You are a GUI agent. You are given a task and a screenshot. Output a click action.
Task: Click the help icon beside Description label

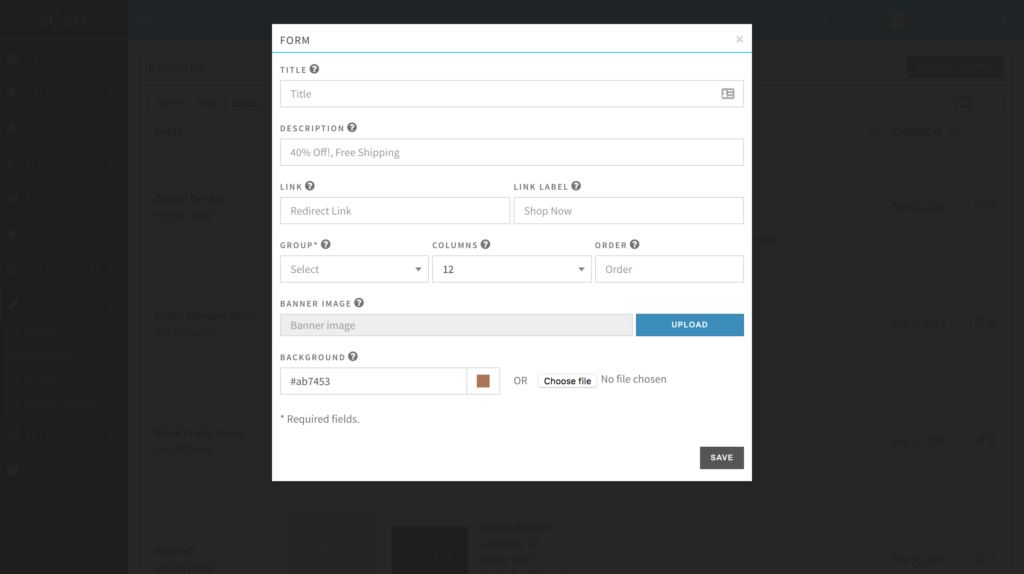tap(352, 128)
